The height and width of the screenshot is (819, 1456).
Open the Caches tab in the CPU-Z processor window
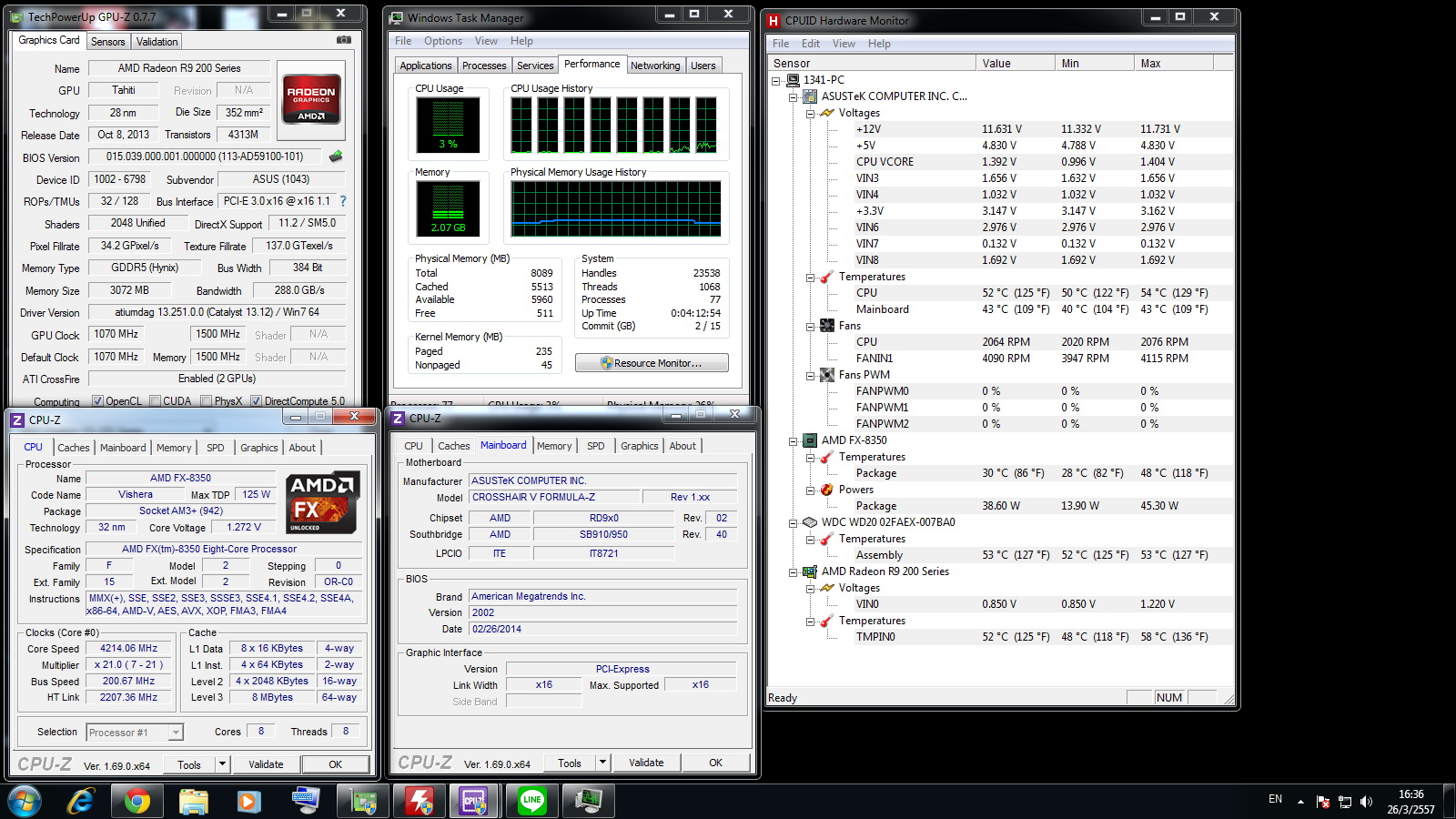(74, 448)
